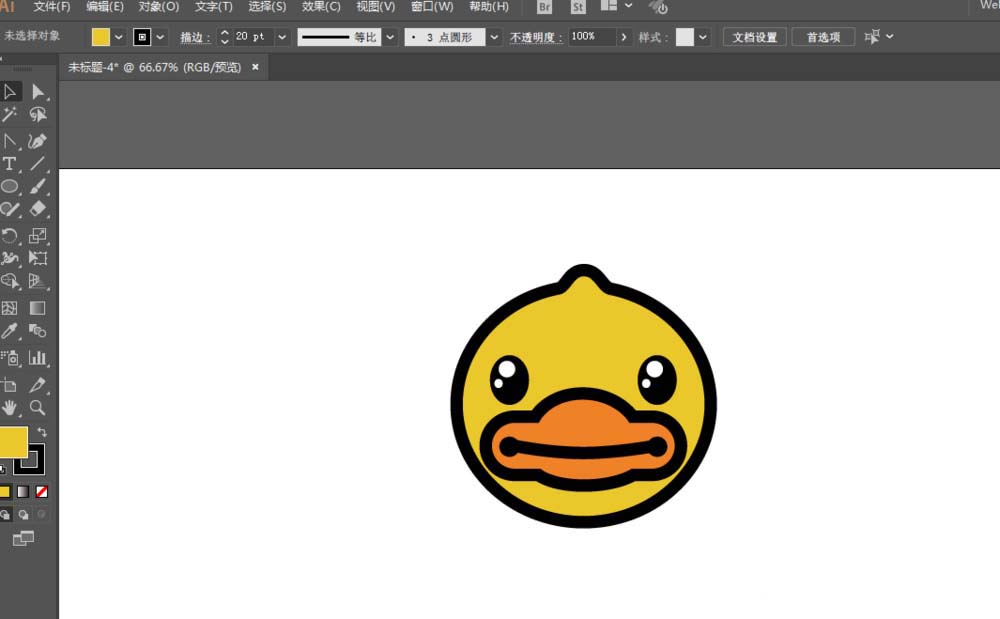1000x619 pixels.
Task: Pick the Eyedropper tool
Action: coord(12,330)
